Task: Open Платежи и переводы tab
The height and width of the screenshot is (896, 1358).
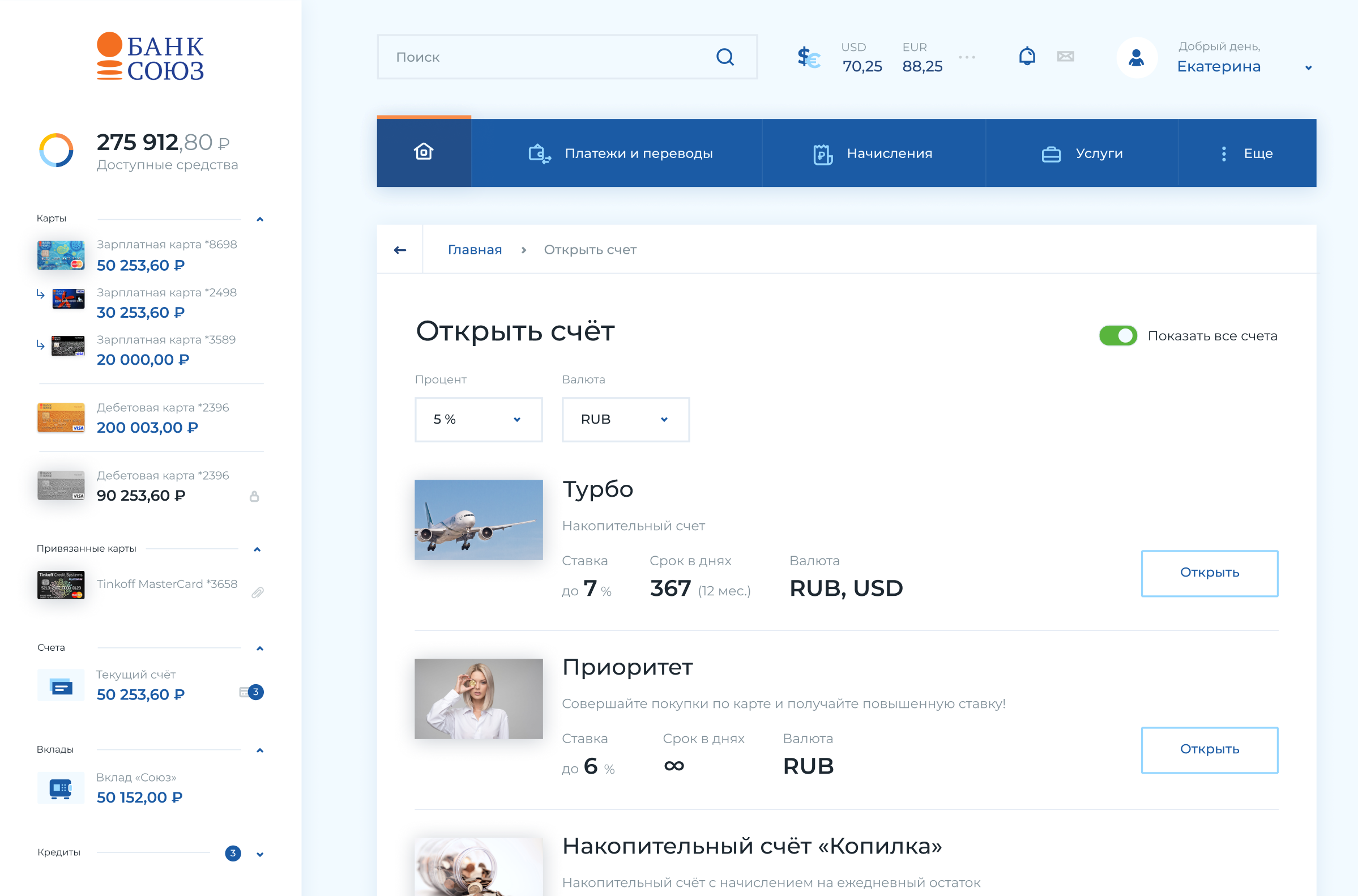Action: (x=617, y=153)
